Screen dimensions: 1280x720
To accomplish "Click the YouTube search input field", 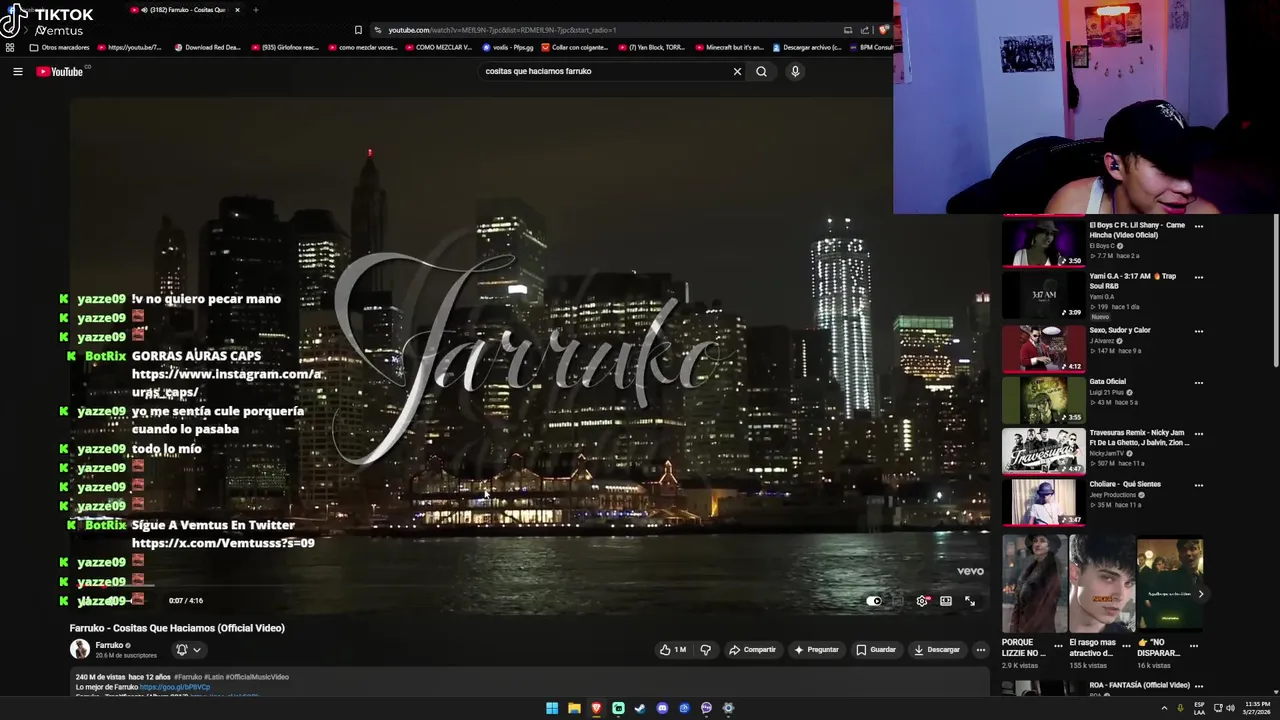I will pos(605,71).
